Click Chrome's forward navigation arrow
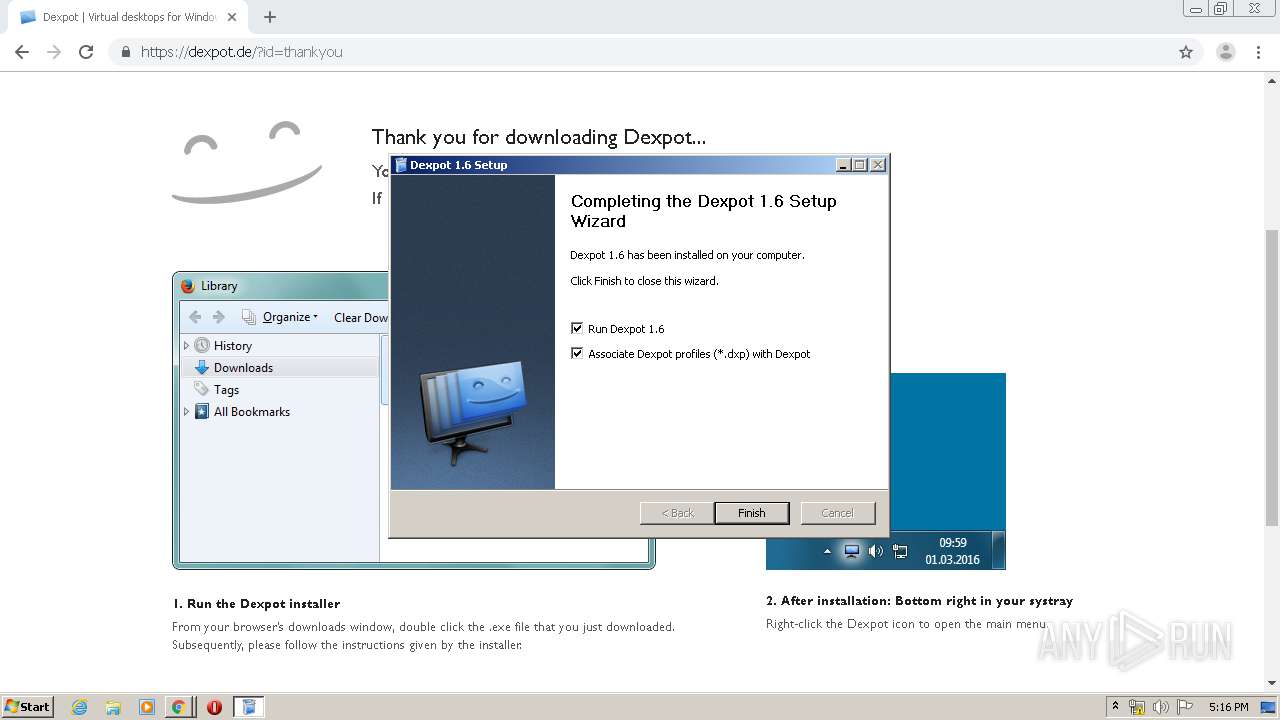 coord(54,52)
